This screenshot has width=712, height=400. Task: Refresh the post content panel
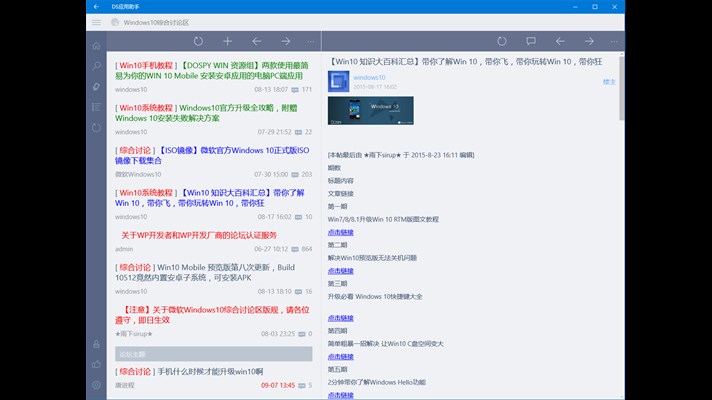[502, 41]
